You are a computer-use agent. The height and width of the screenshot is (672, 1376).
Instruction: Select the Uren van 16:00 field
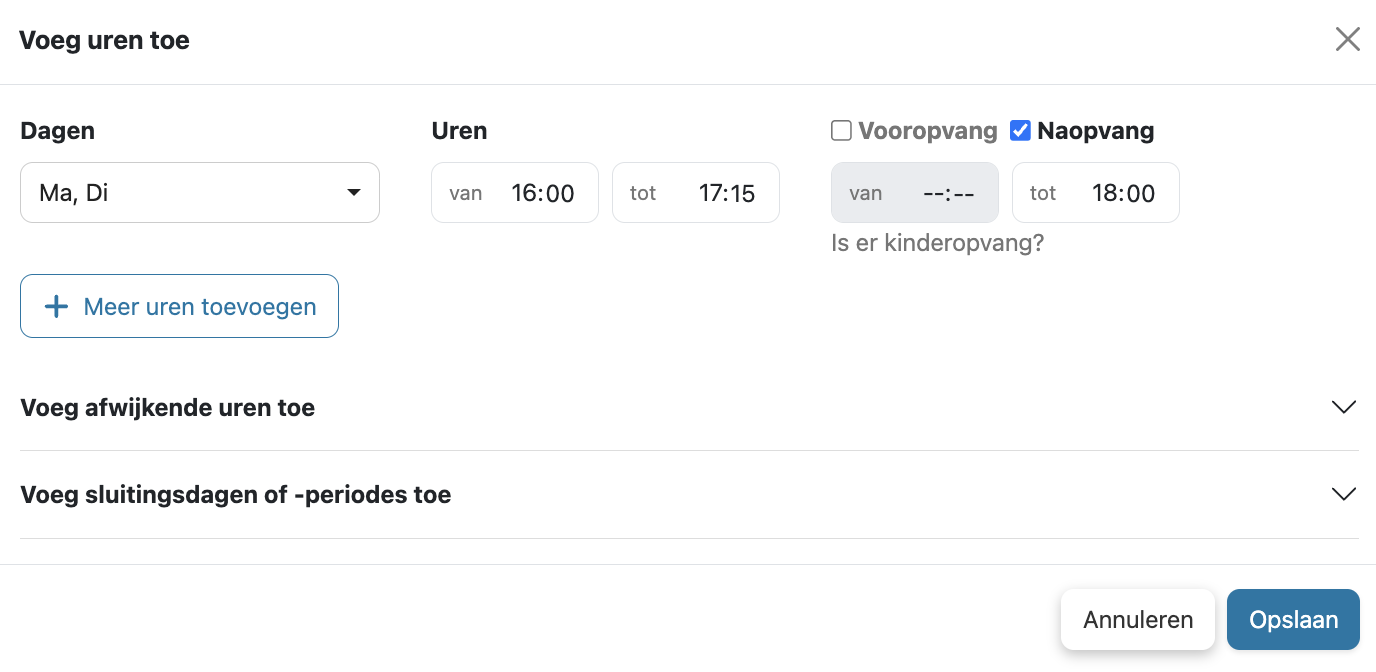[x=515, y=192]
